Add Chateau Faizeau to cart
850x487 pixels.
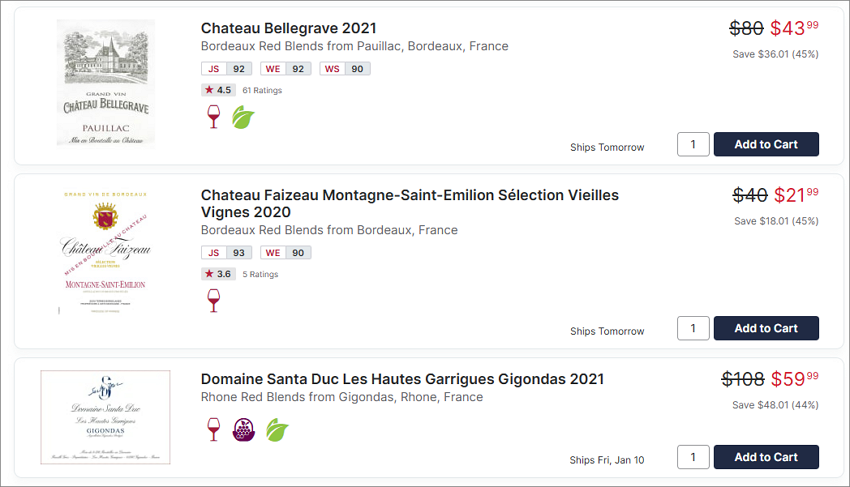[766, 328]
